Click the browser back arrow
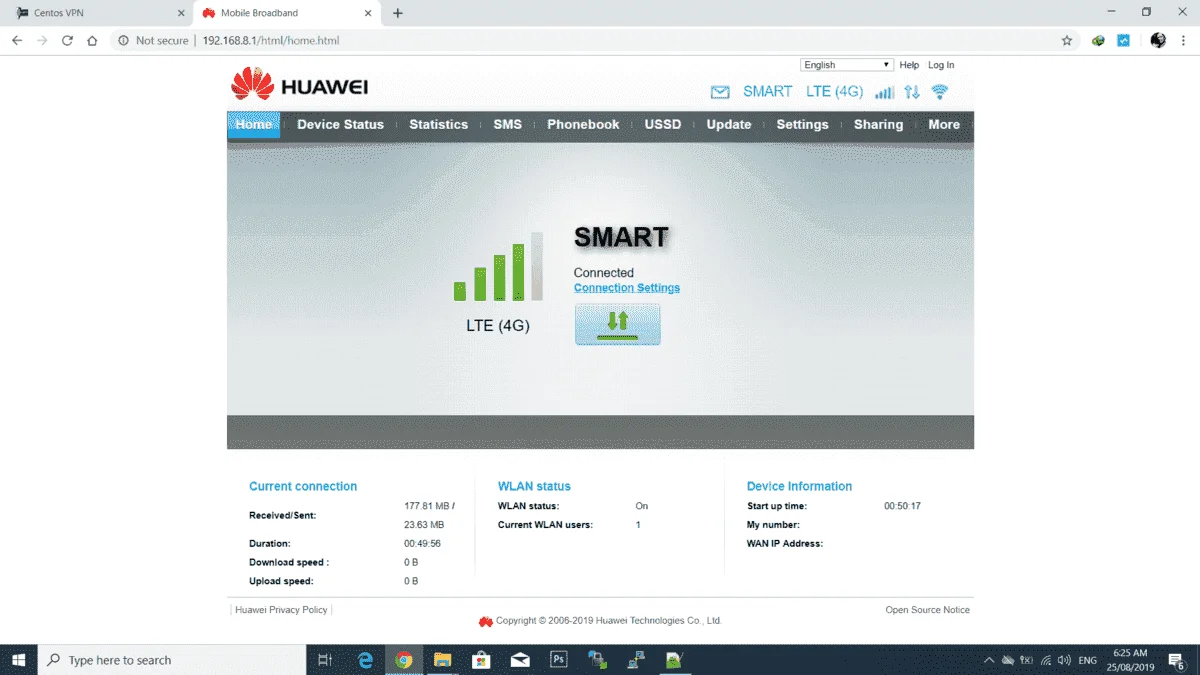This screenshot has width=1200, height=675. [17, 41]
